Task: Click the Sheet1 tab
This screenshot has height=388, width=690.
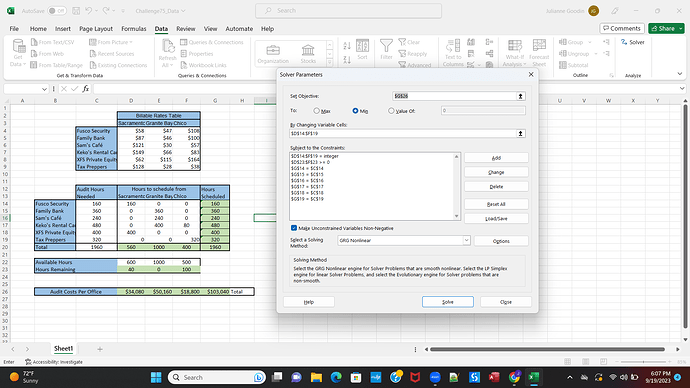Action: click(63, 349)
